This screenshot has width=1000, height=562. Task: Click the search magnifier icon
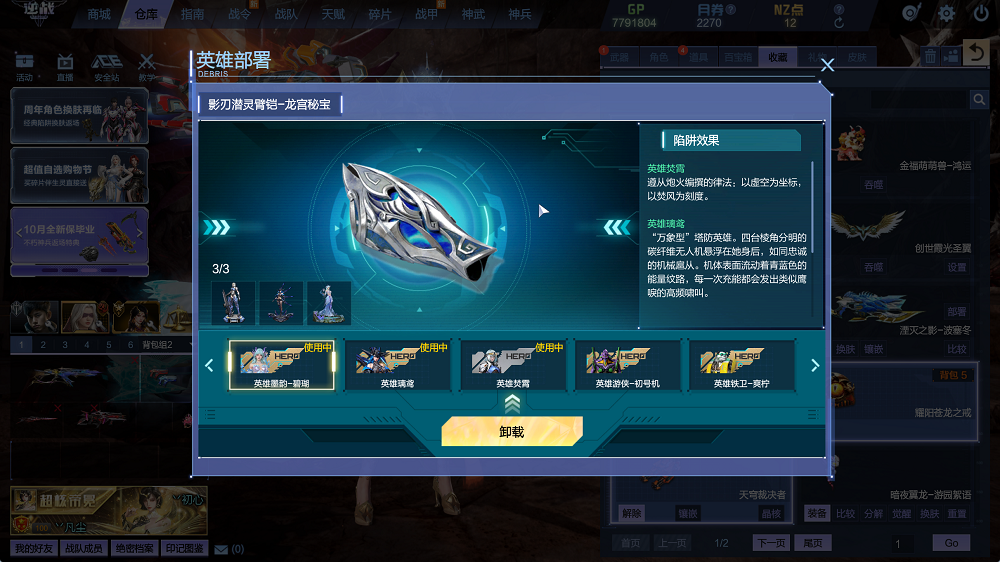pos(979,100)
